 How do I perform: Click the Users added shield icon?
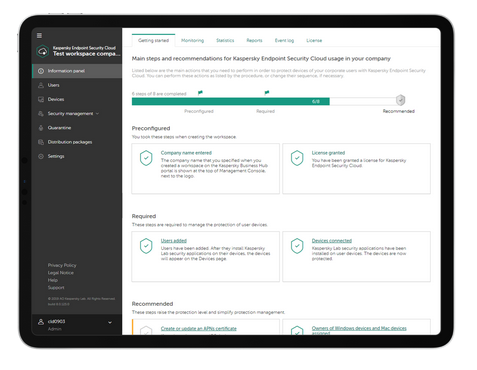pos(146,246)
